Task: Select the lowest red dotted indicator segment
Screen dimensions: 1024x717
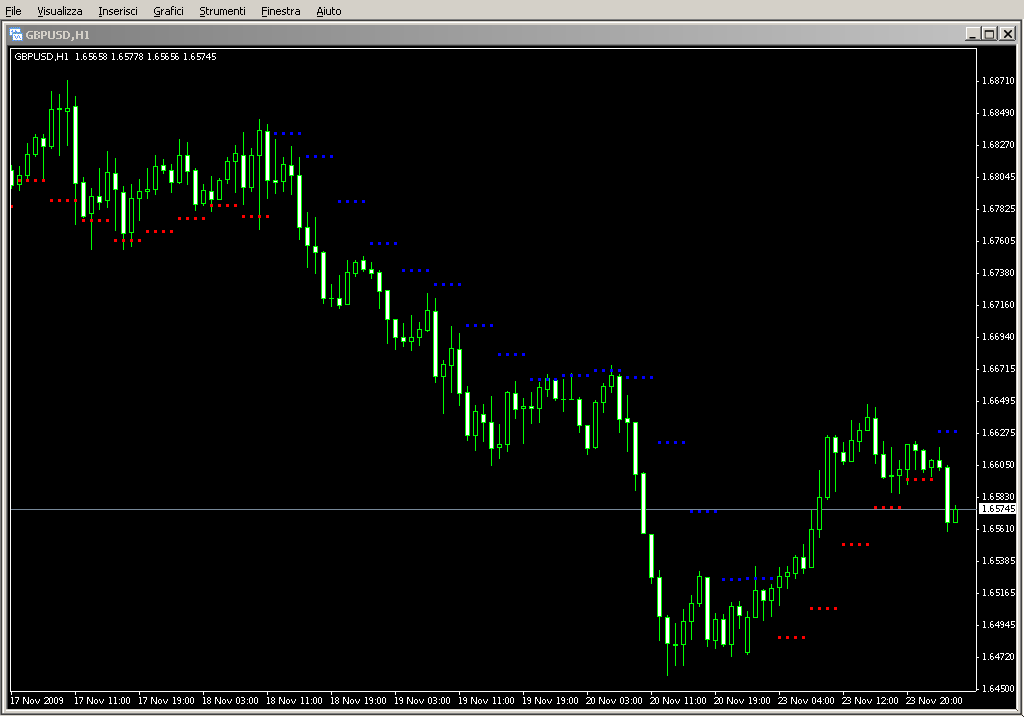Action: coord(792,637)
